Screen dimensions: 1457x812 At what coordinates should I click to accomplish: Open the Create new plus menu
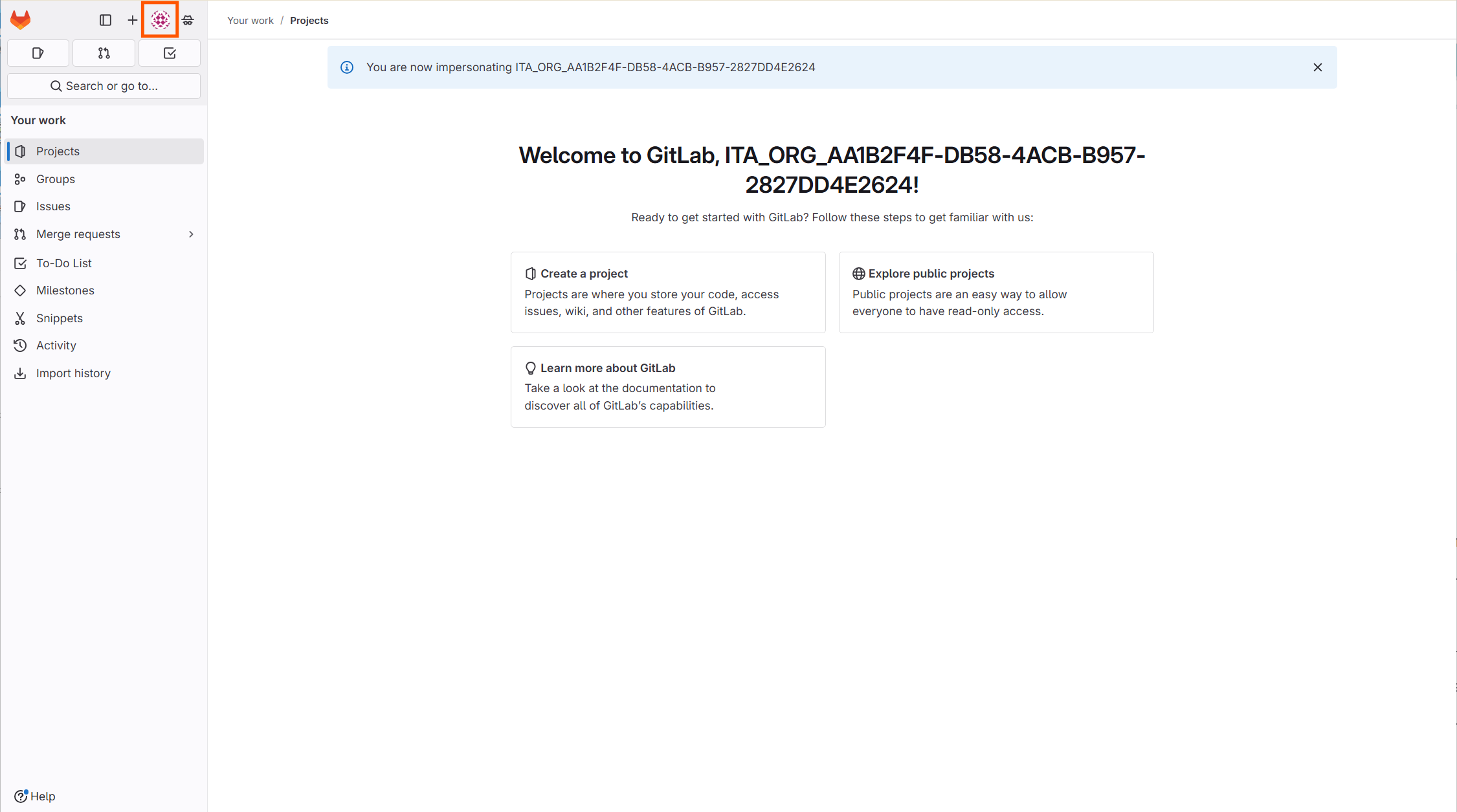click(x=133, y=20)
